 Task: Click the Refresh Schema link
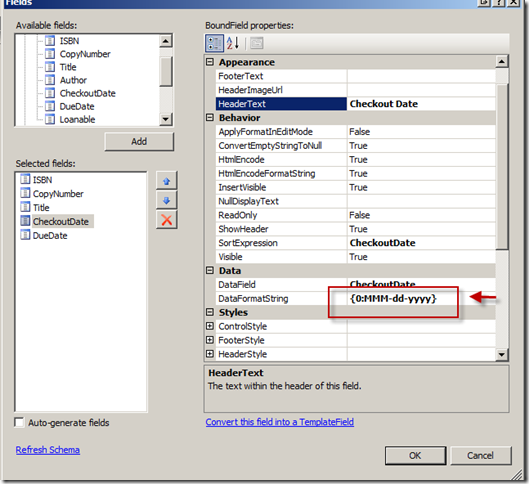pyautogui.click(x=48, y=450)
